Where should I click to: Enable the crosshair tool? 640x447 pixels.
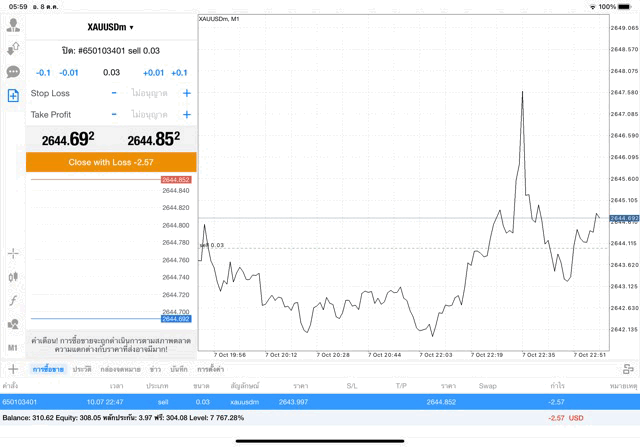click(13, 254)
